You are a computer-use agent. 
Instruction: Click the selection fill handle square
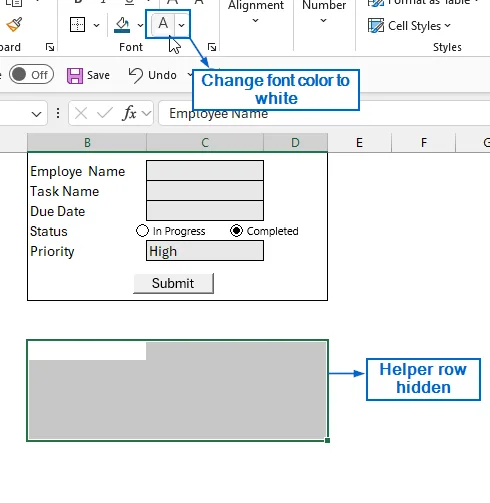tap(327, 440)
